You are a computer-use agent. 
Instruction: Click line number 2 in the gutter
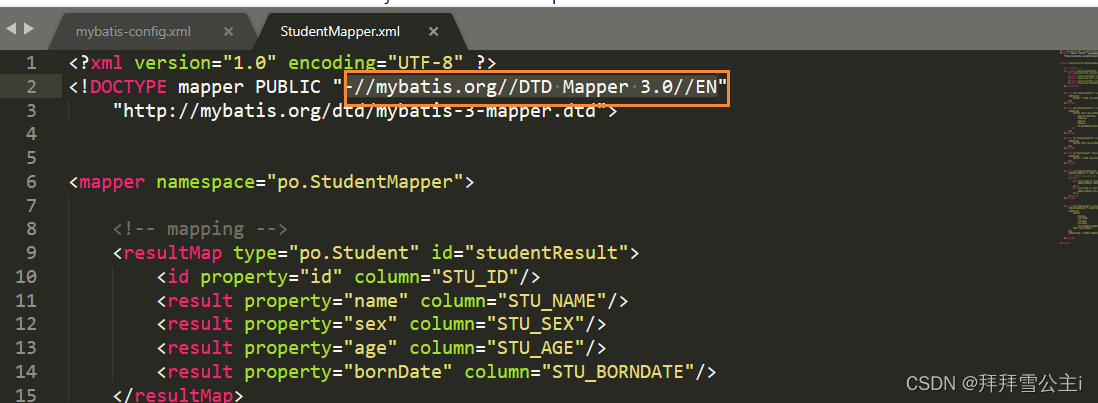point(30,87)
